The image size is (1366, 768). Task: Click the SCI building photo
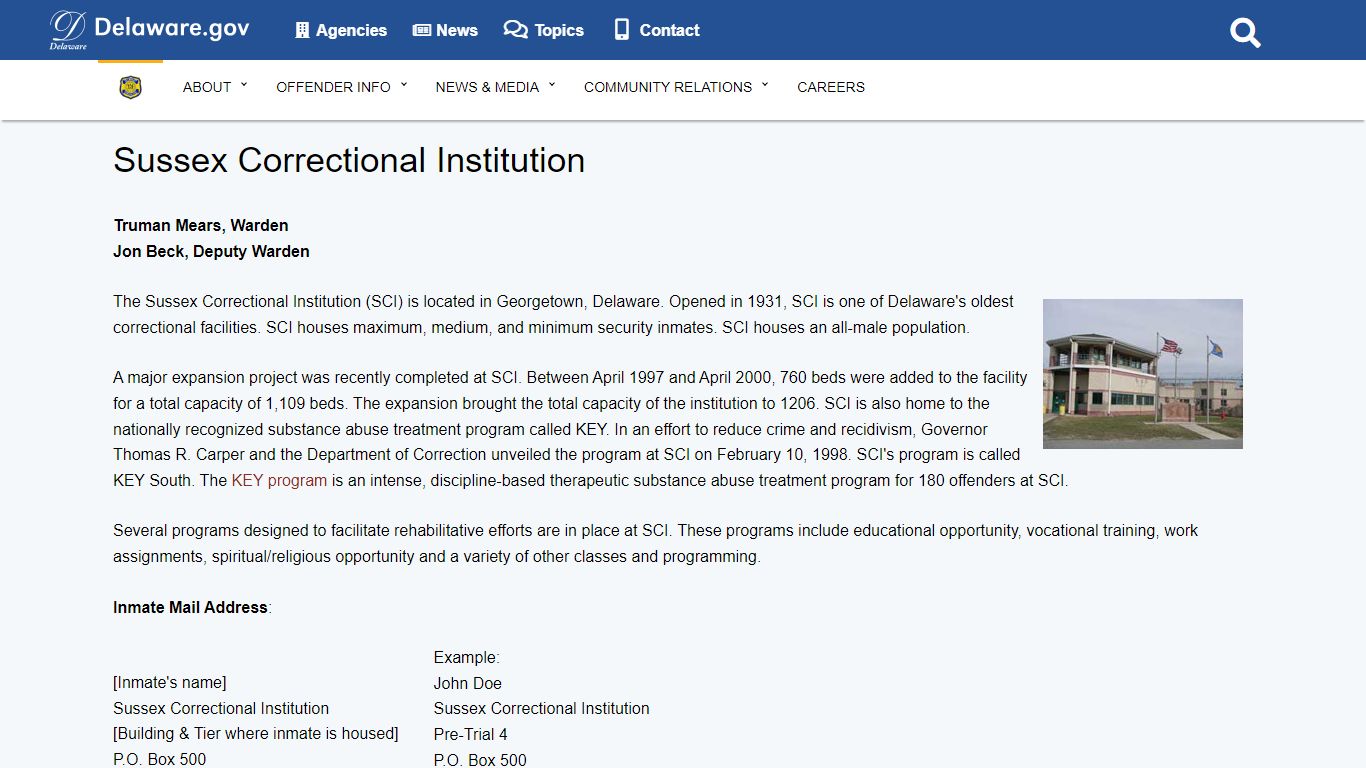pos(1143,374)
